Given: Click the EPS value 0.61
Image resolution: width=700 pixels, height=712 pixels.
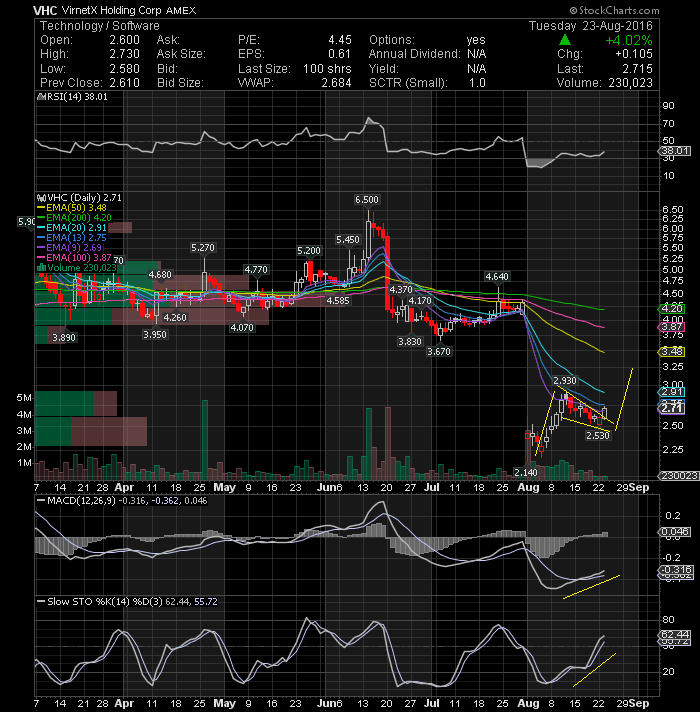Looking at the screenshot, I should click(x=340, y=54).
